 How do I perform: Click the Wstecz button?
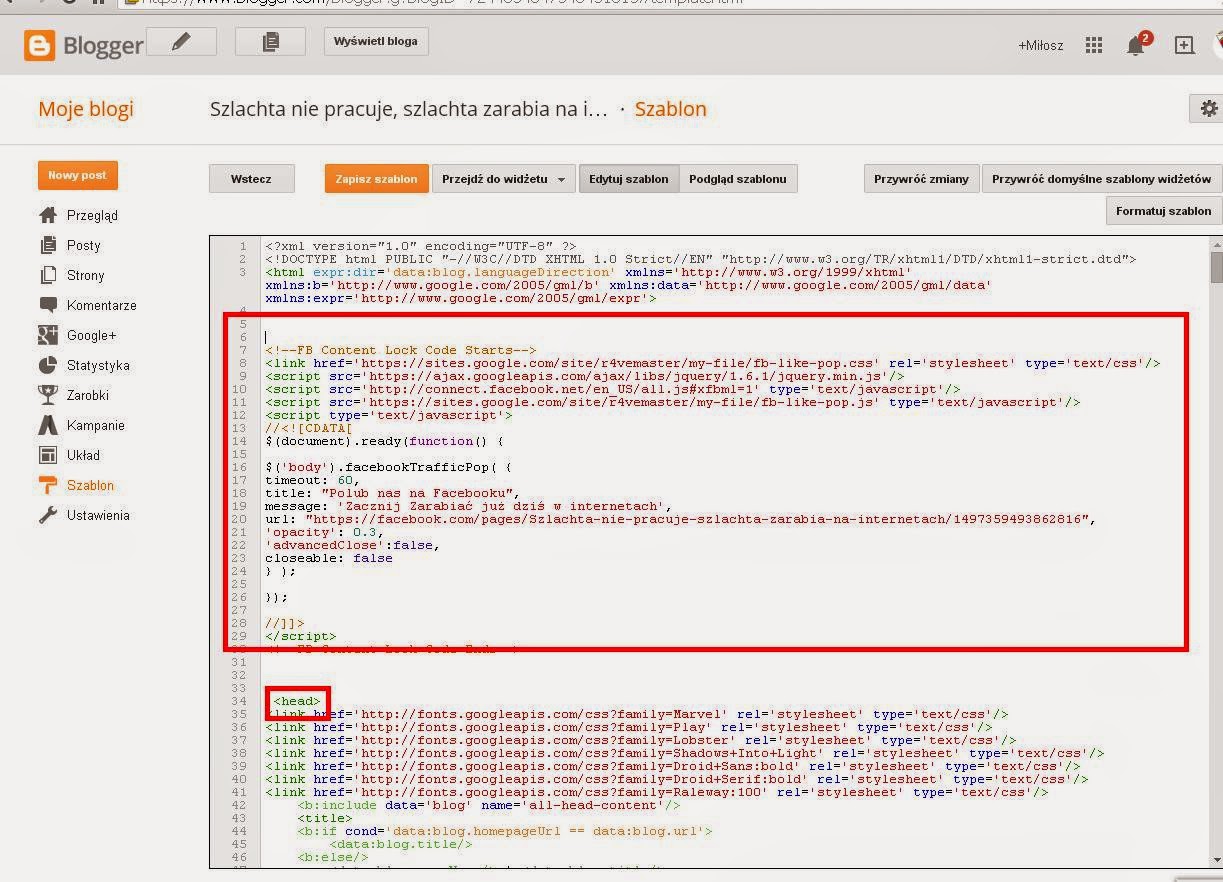pos(251,179)
